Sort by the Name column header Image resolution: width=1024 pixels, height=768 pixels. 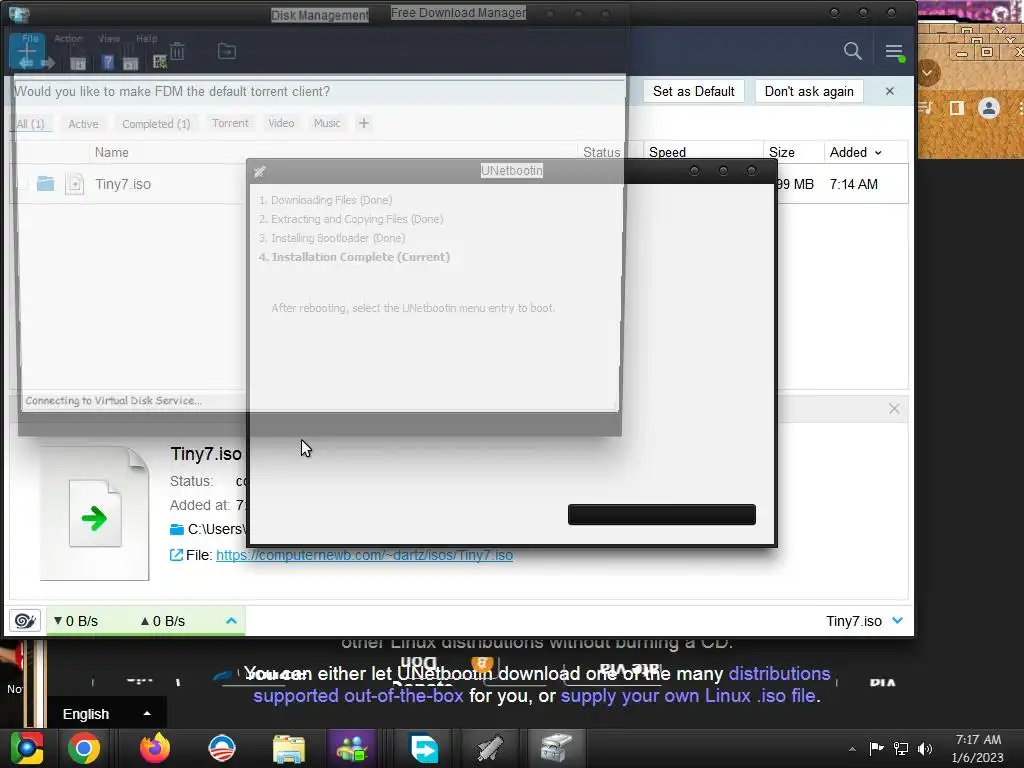pos(112,153)
